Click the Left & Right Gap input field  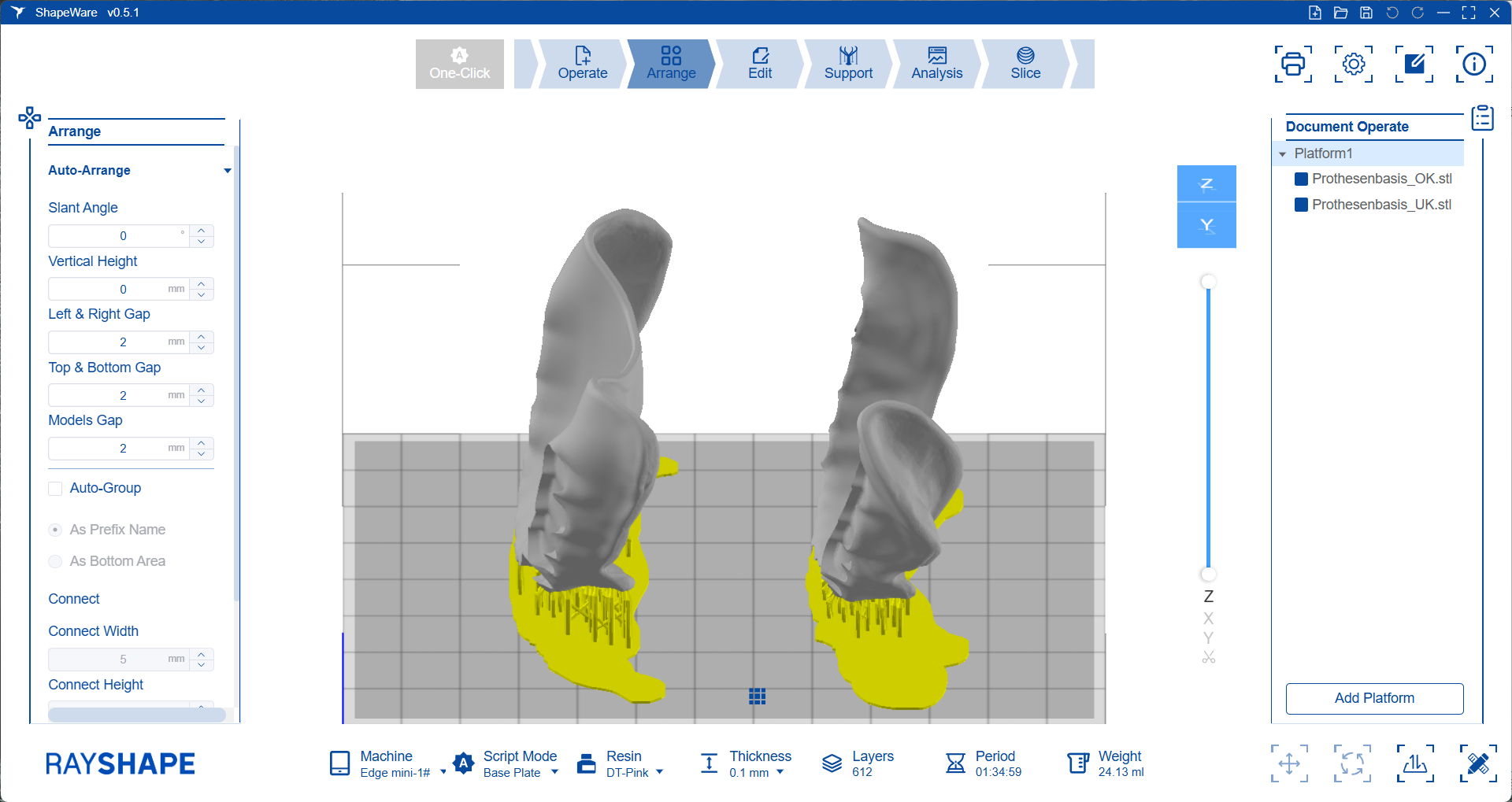coord(119,342)
